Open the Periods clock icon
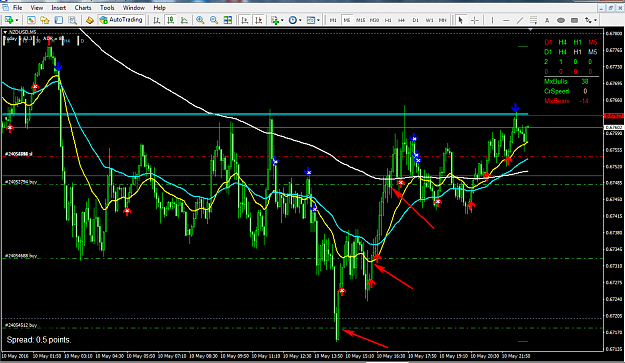The width and height of the screenshot is (625, 363). pyautogui.click(x=293, y=20)
